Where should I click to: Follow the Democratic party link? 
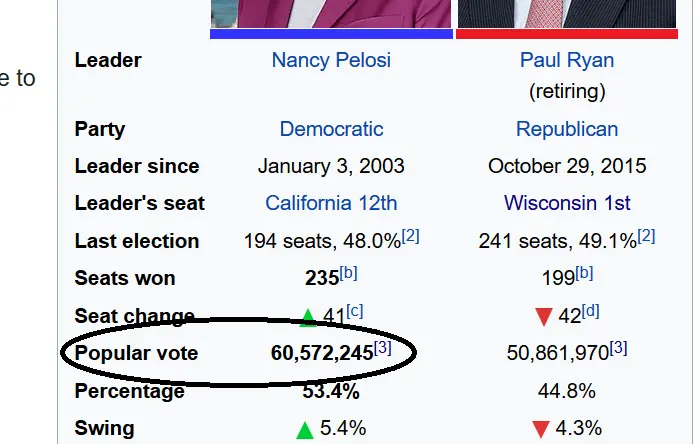(x=331, y=129)
